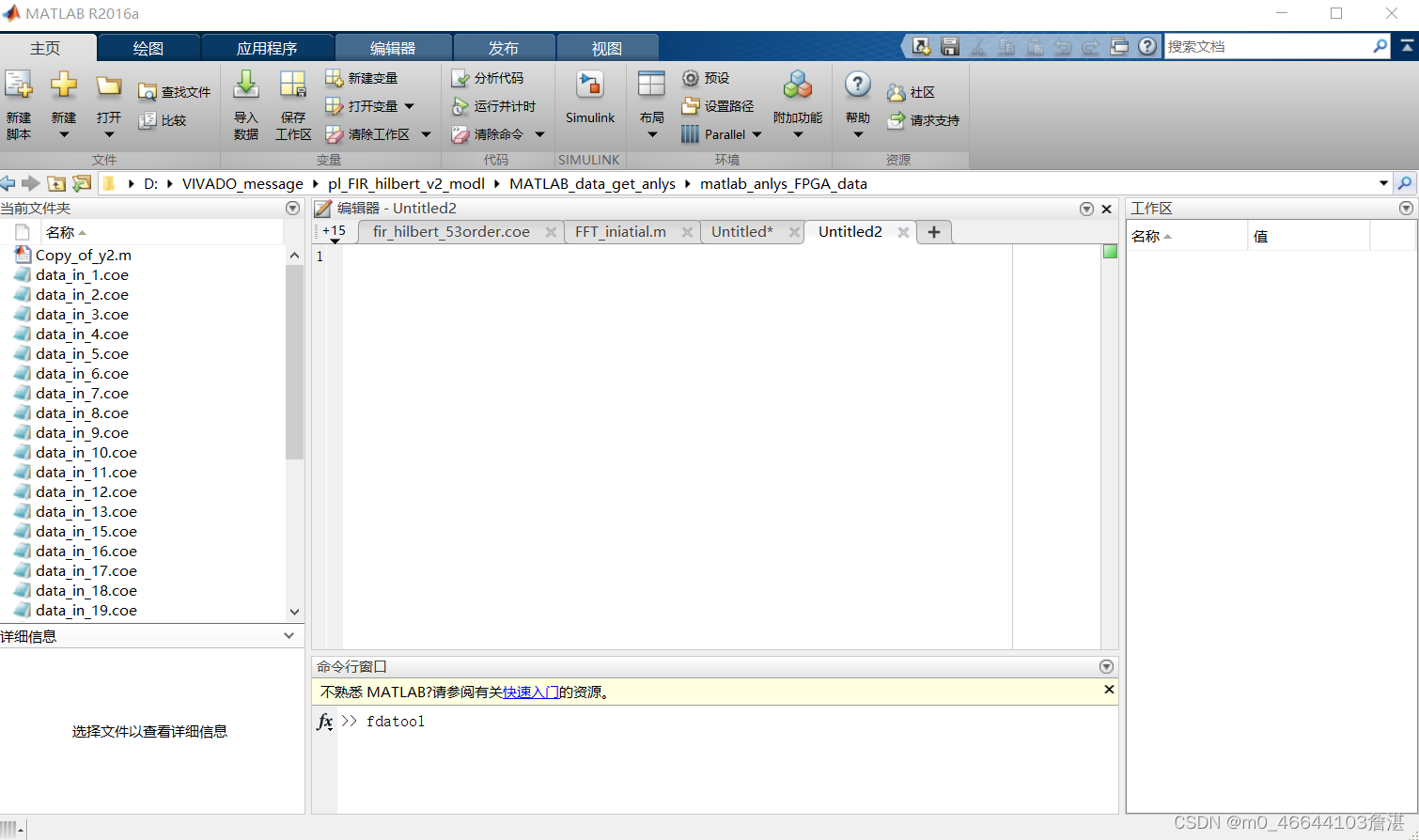Image resolution: width=1419 pixels, height=840 pixels.
Task: Click New Variable (新建变量)
Action: coord(362,78)
